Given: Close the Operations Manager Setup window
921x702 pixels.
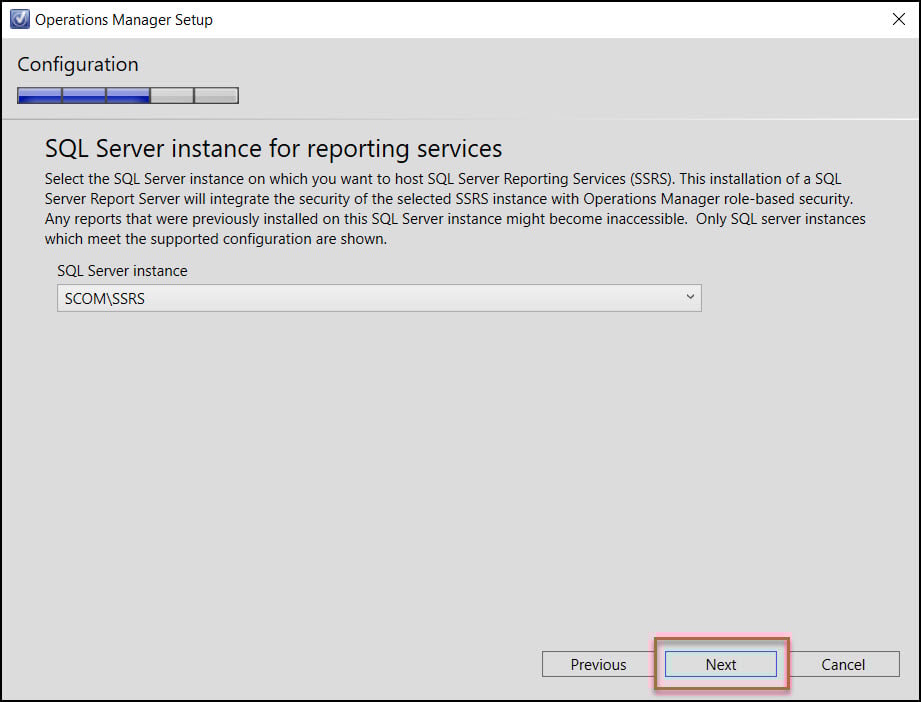Looking at the screenshot, I should pos(898,19).
